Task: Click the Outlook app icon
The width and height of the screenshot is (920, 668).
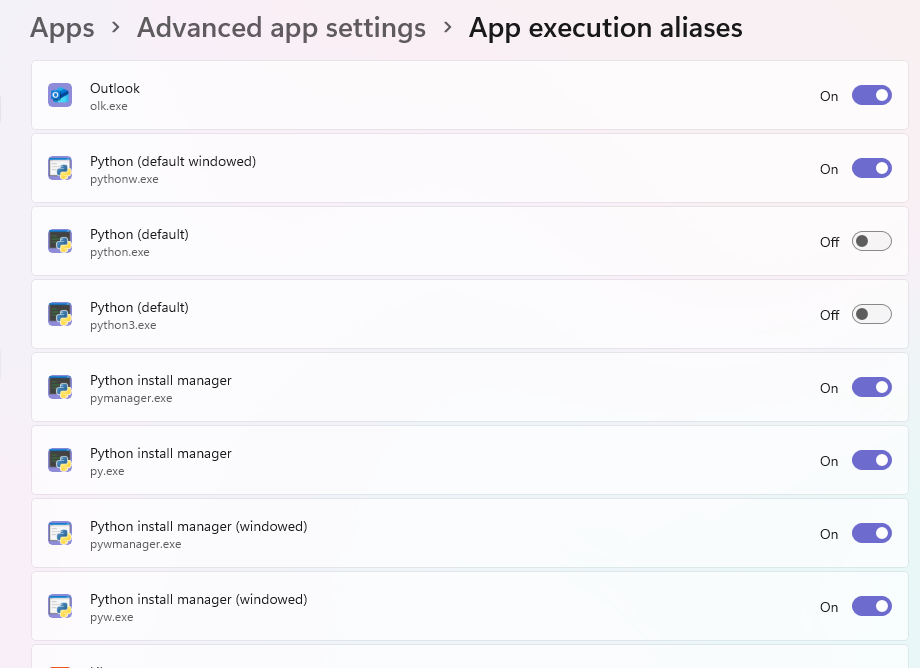Action: [x=60, y=95]
